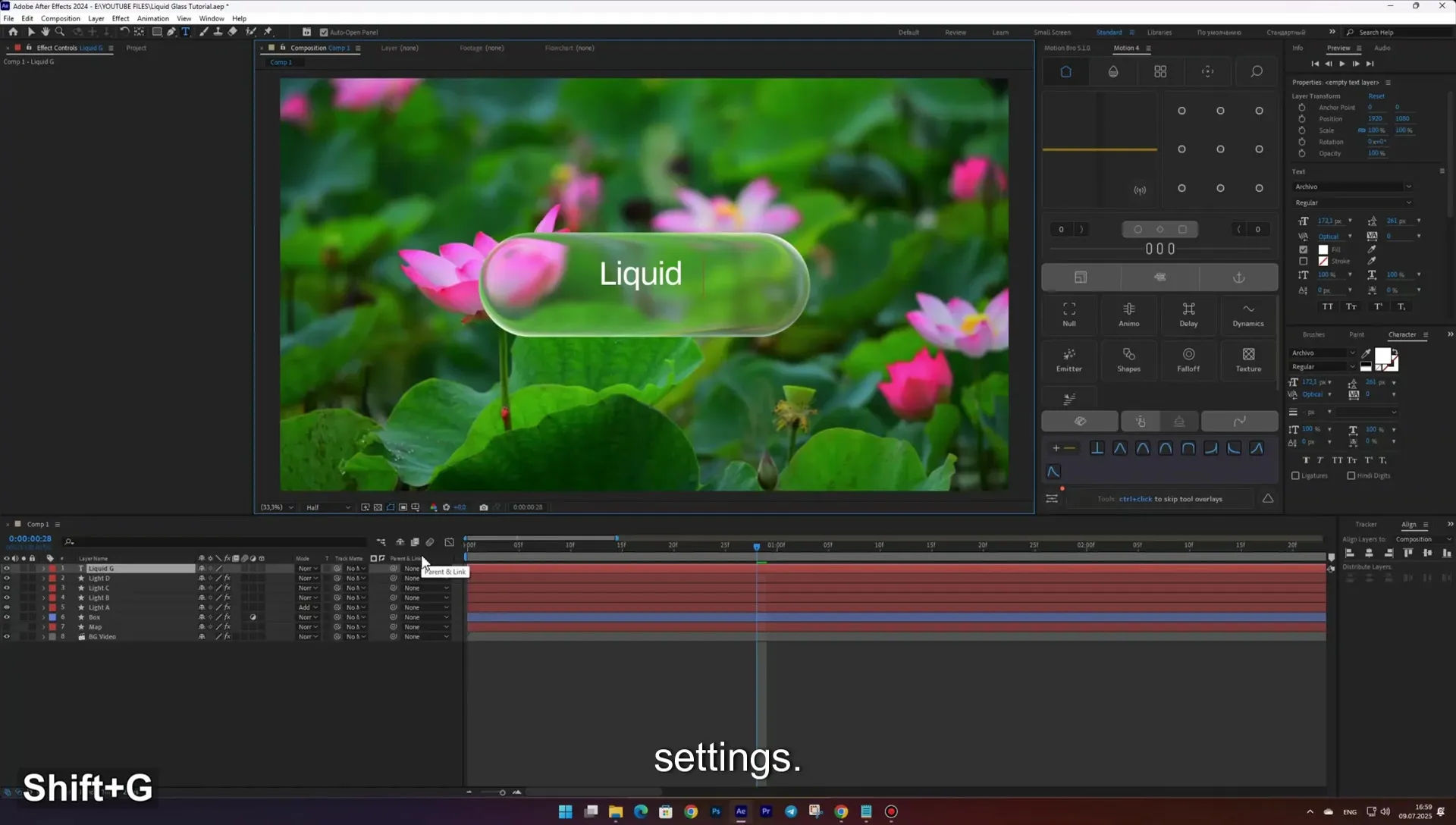Switch to the Project tab
Screen dimensions: 1456x825
point(136,48)
